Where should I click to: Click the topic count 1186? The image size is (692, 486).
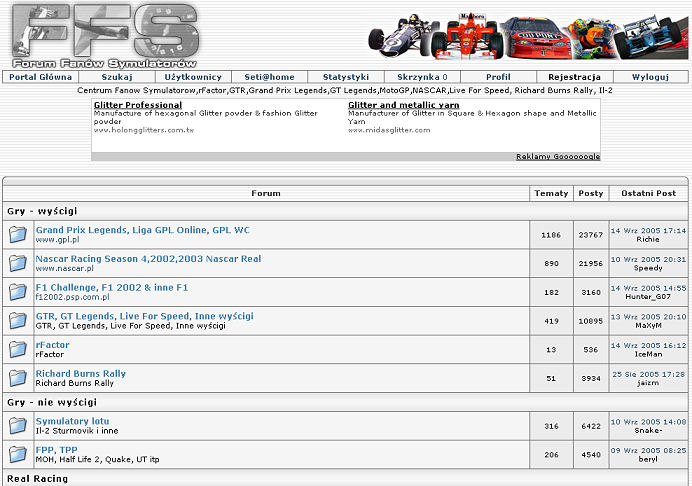pyautogui.click(x=551, y=235)
